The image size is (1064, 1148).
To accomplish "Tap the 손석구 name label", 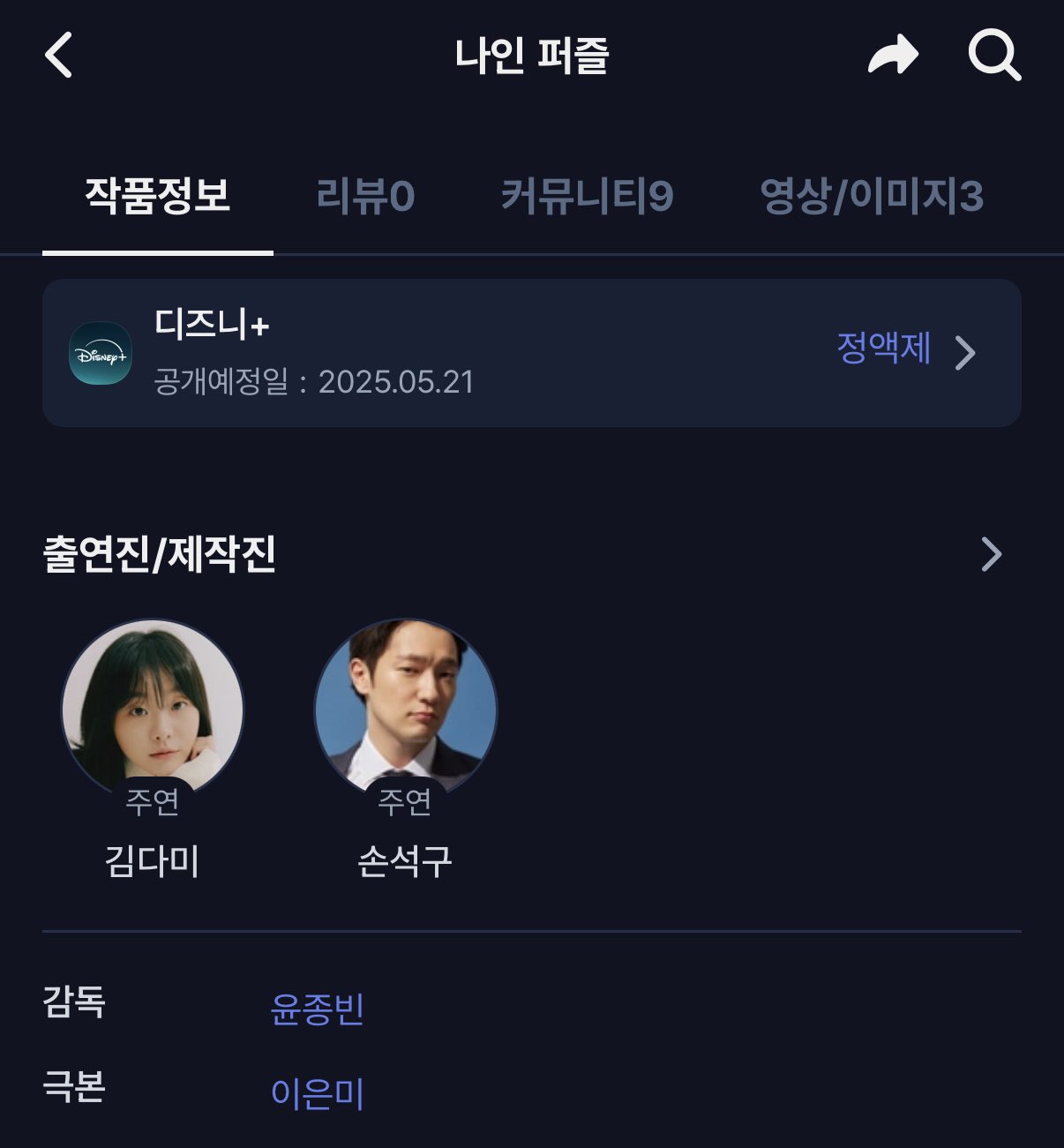I will 405,860.
